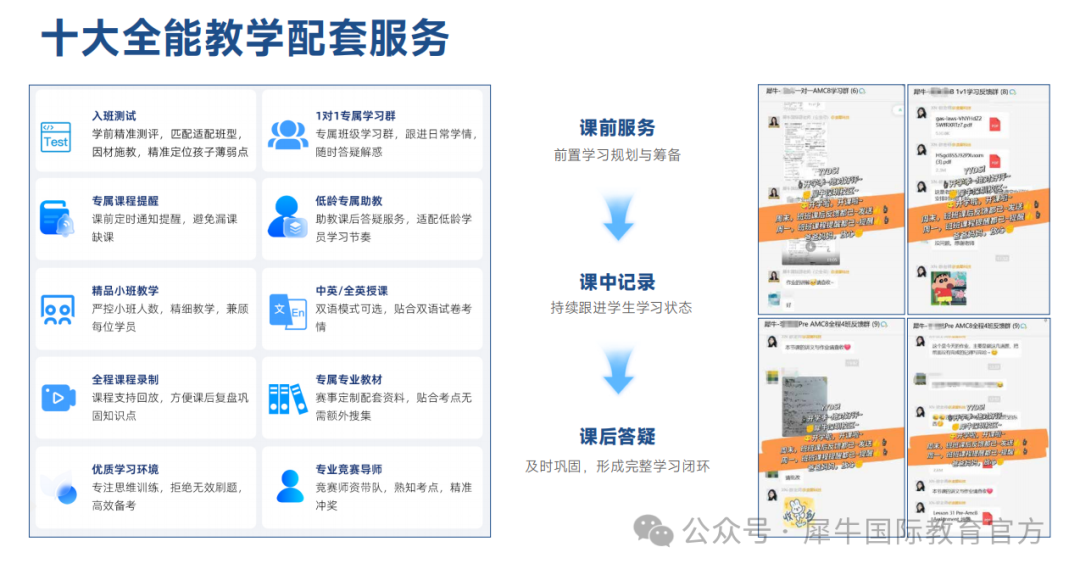Click the video camera icon beside 全程课程录制
The image size is (1080, 575).
[x=58, y=397]
